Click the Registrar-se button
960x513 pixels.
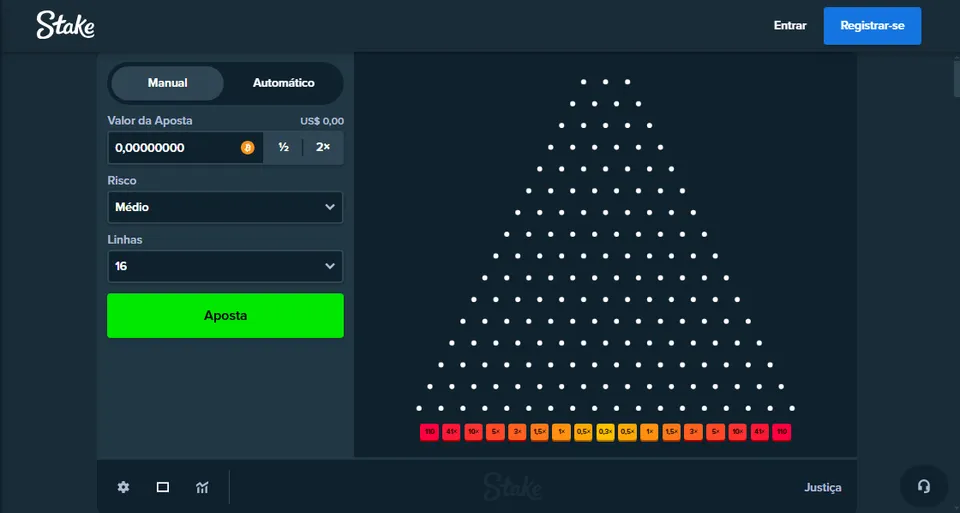point(872,26)
